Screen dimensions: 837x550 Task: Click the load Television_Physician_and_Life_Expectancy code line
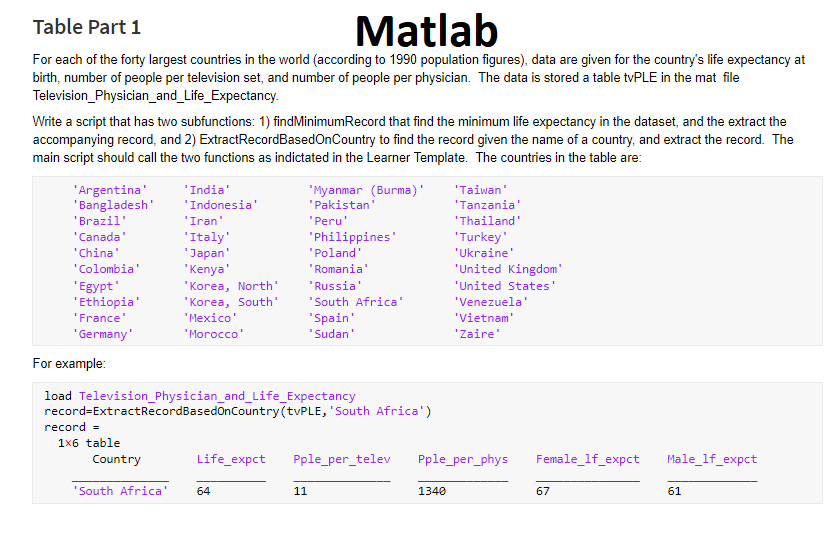(x=200, y=396)
